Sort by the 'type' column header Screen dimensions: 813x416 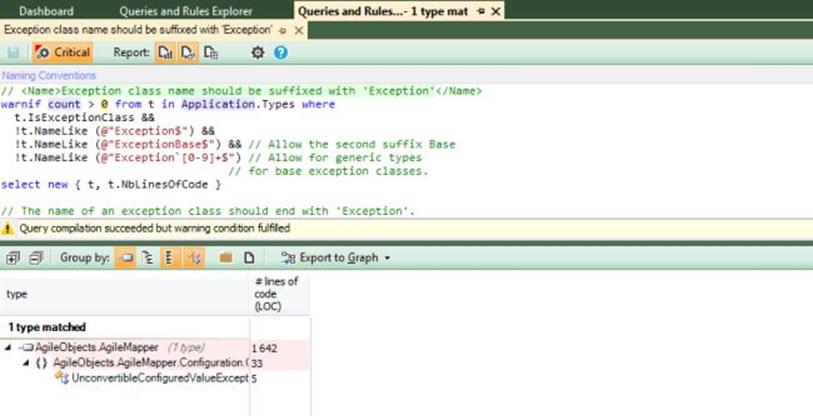click(x=124, y=294)
